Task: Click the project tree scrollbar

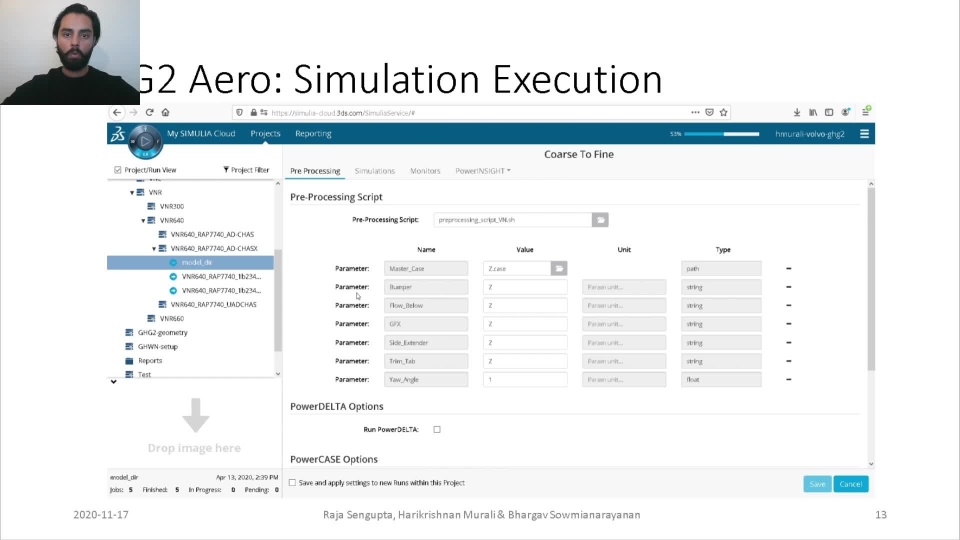Action: click(x=278, y=300)
